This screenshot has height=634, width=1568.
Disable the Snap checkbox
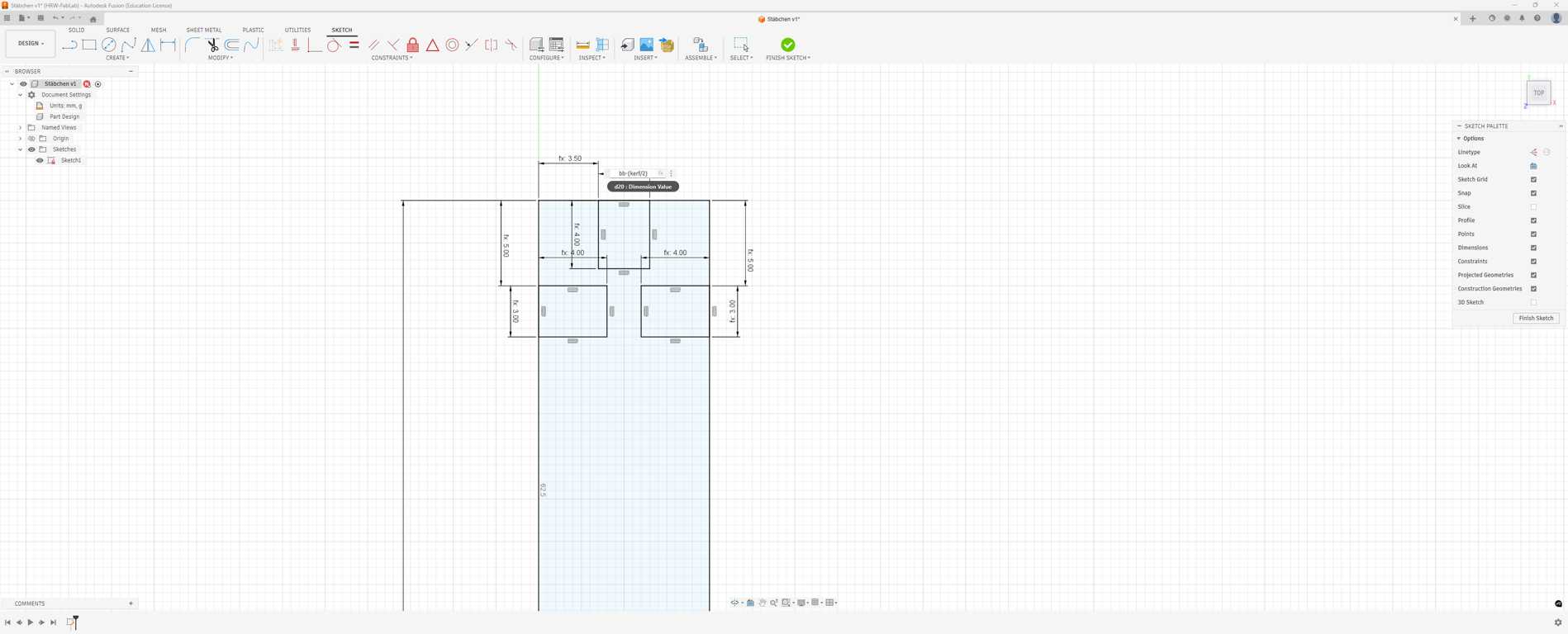(x=1533, y=193)
